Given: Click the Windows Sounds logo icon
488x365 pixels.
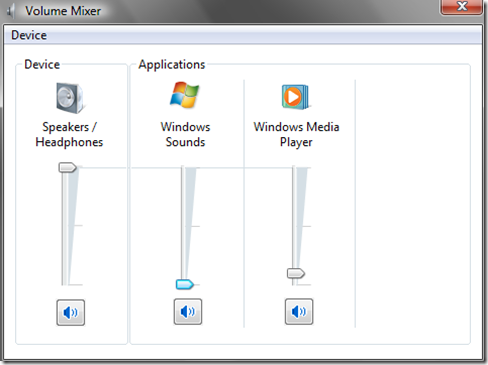Looking at the screenshot, I should point(184,95).
